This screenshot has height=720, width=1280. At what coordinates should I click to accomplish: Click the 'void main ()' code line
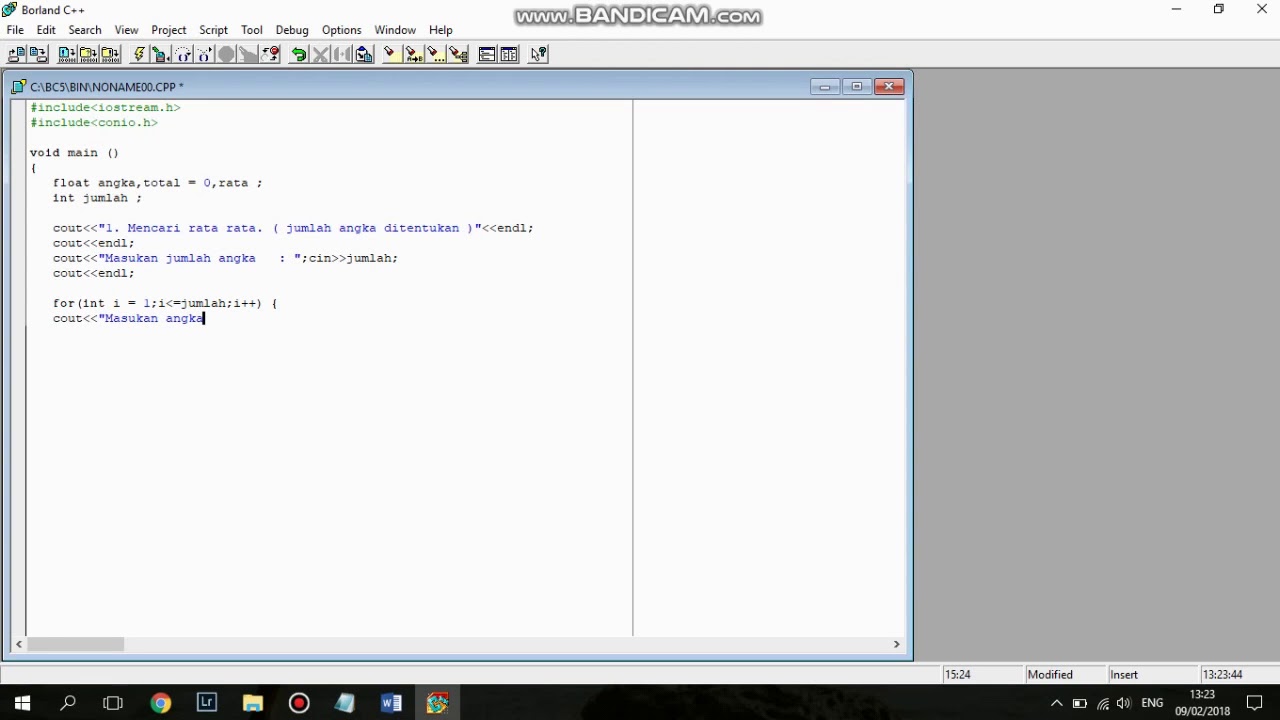[x=74, y=152]
